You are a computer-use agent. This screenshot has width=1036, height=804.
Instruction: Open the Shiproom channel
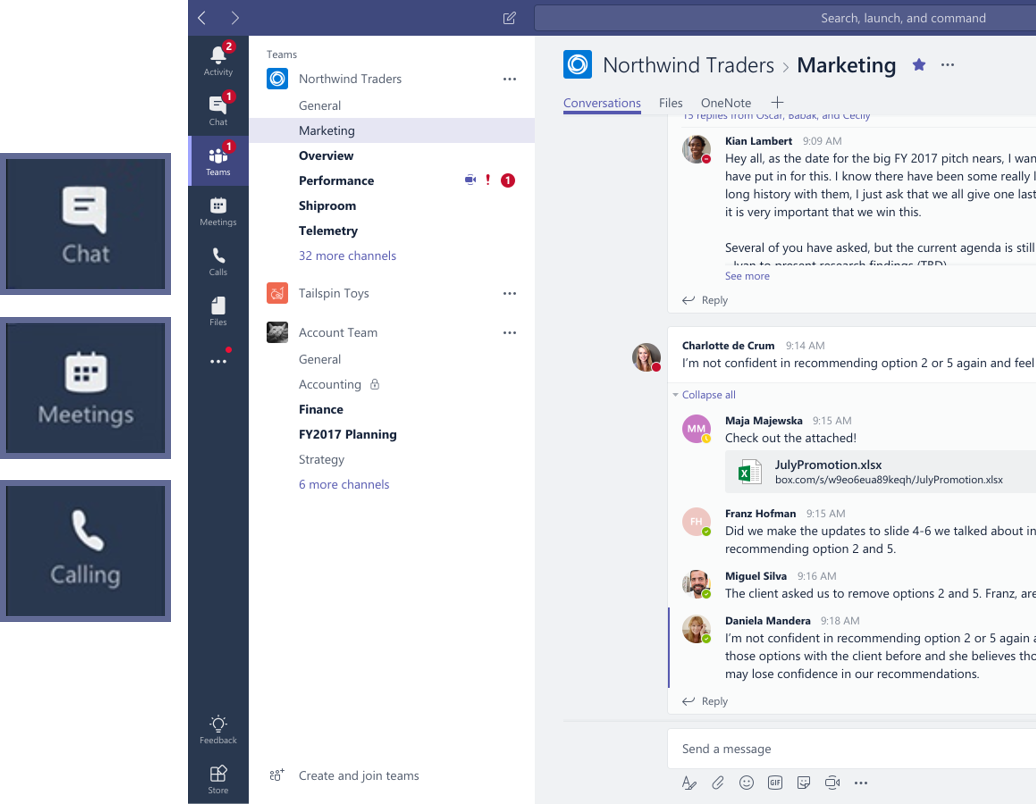click(327, 206)
